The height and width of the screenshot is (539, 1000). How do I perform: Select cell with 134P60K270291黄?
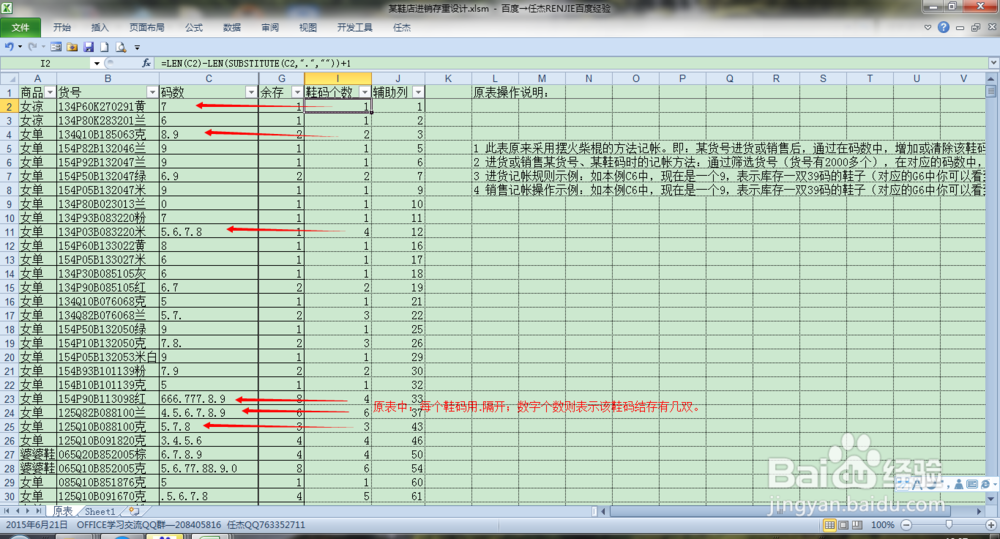point(108,107)
